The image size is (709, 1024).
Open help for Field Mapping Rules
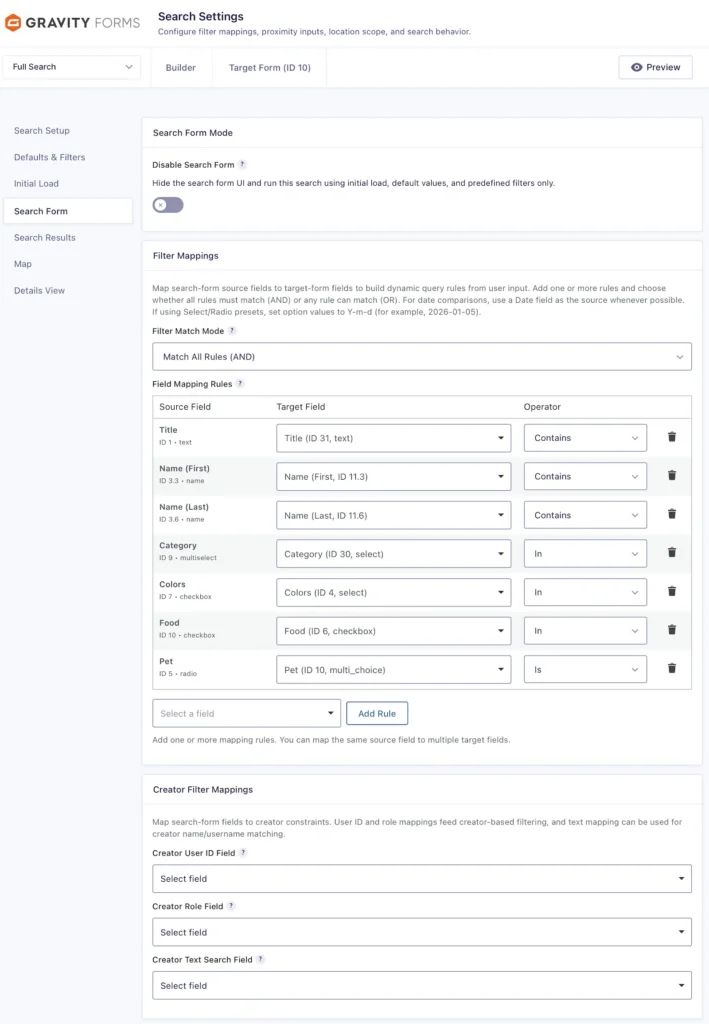(x=240, y=384)
